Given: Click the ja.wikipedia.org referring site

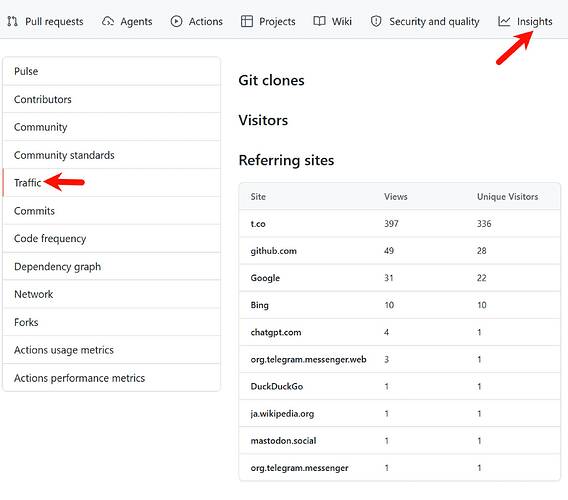Looking at the screenshot, I should coord(282,414).
